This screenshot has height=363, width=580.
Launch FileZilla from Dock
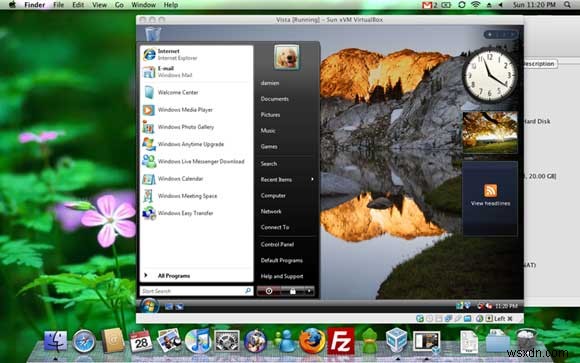341,341
